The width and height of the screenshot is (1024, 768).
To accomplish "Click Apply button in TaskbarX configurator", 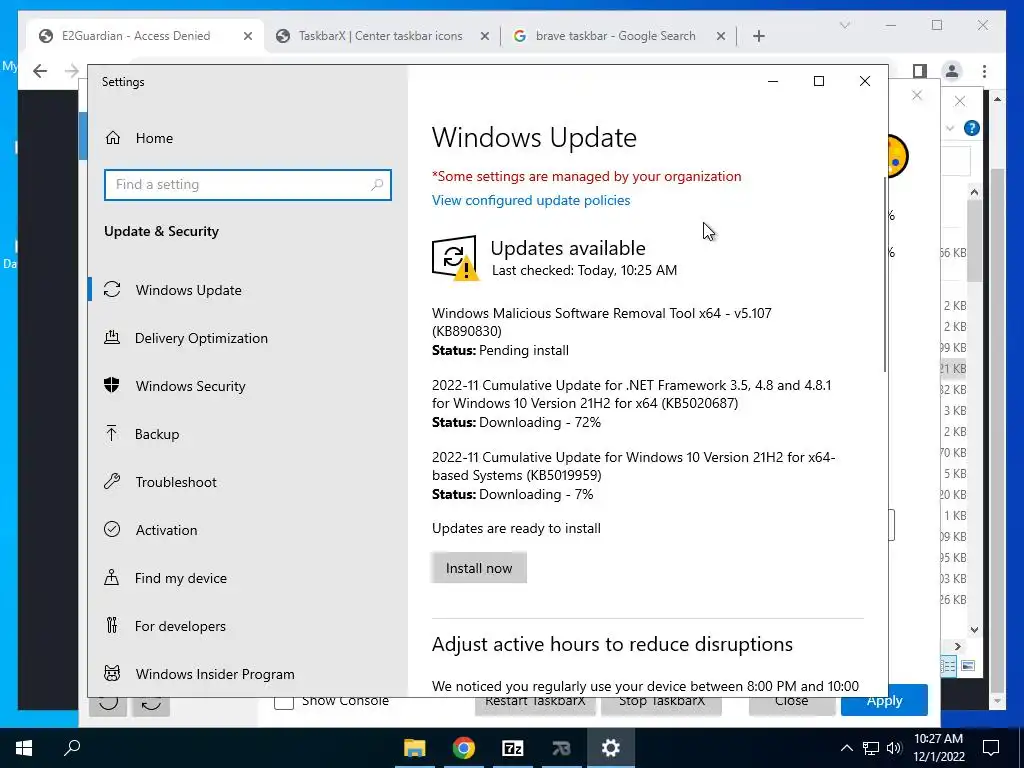I will [884, 701].
